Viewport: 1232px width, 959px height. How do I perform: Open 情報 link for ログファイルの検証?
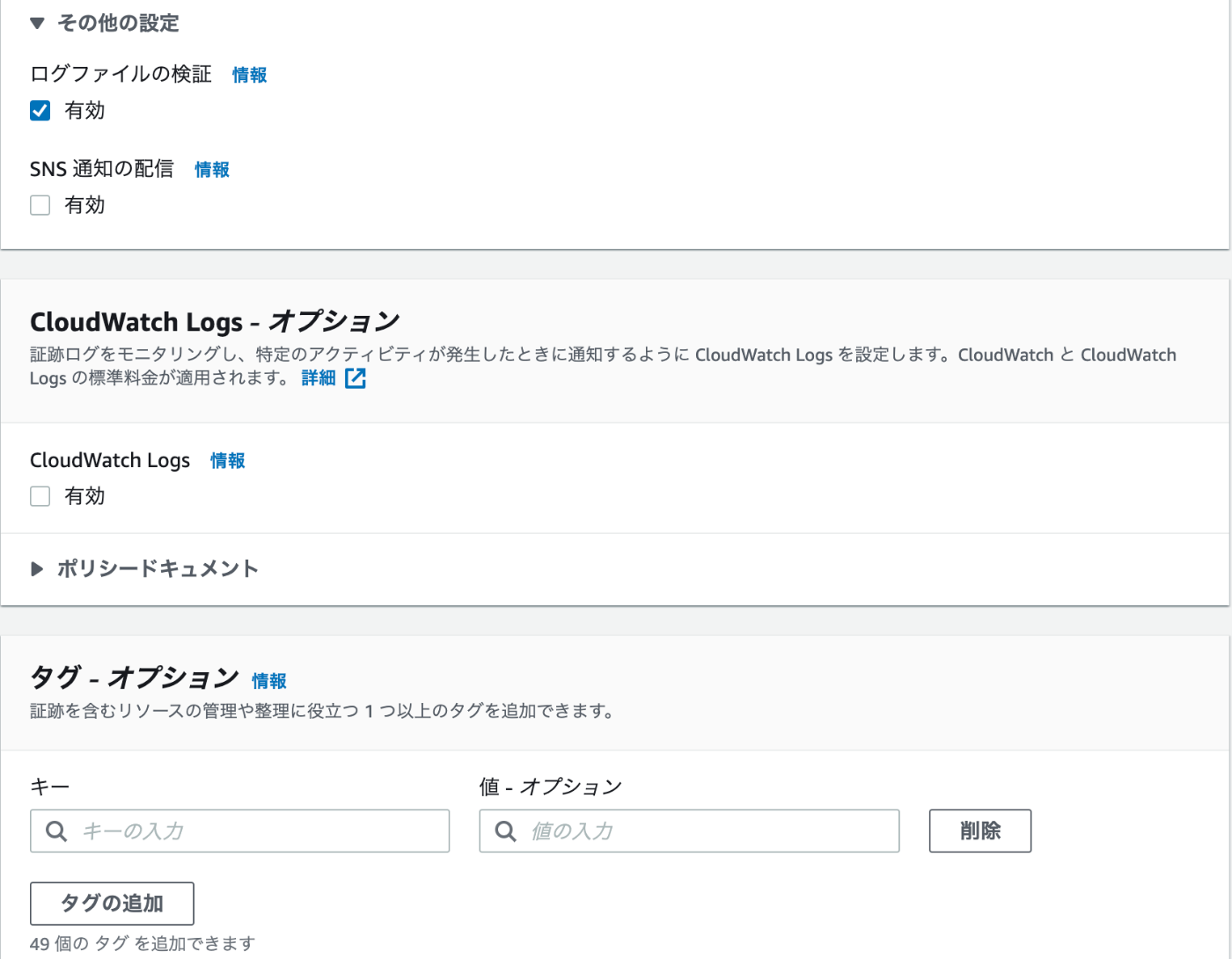pyautogui.click(x=249, y=75)
